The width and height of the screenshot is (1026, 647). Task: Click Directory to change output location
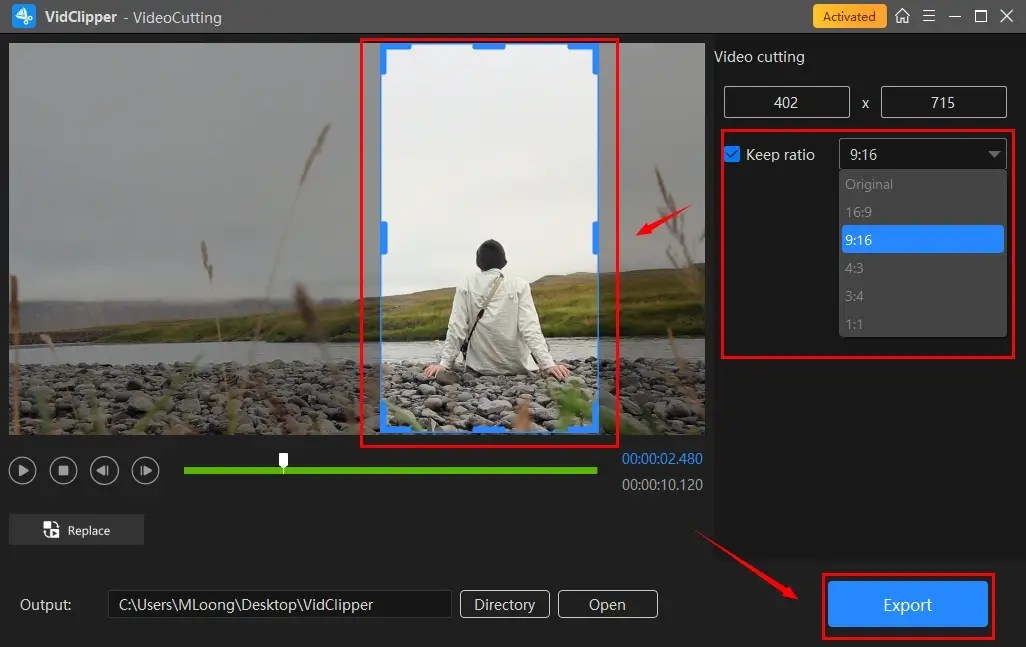tap(504, 604)
